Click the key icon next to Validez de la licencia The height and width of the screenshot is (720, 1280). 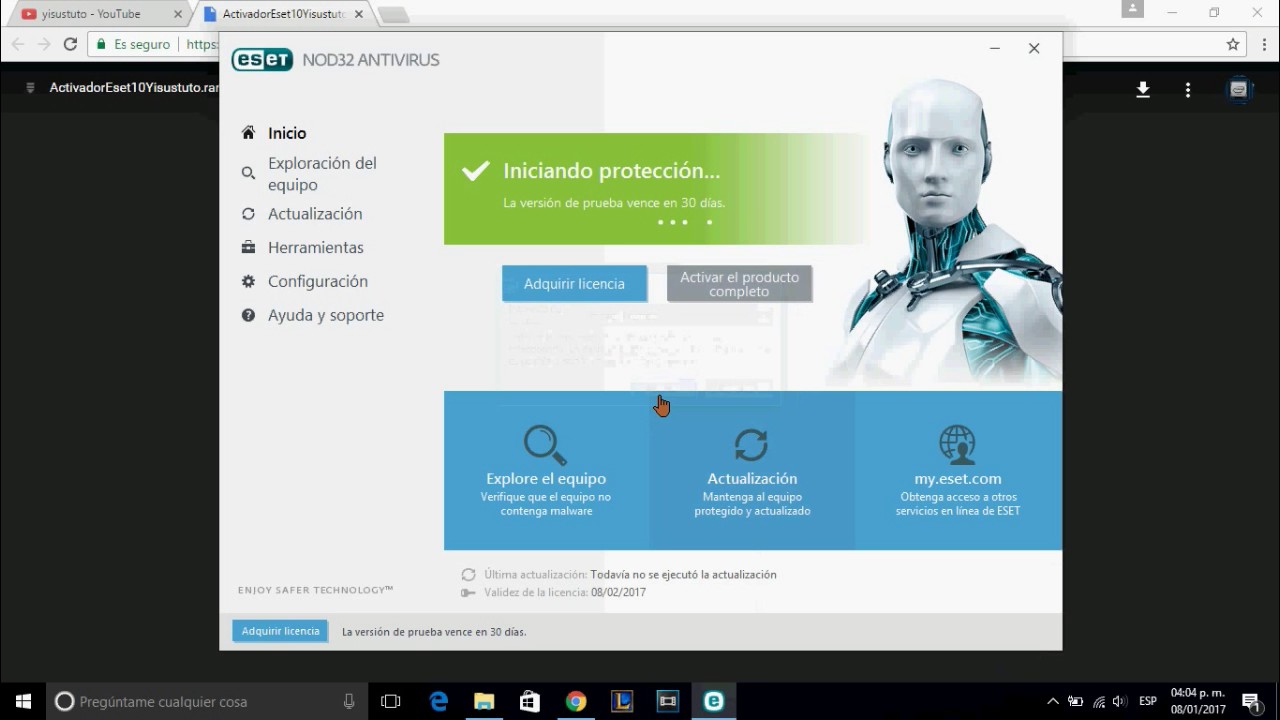(x=468, y=593)
